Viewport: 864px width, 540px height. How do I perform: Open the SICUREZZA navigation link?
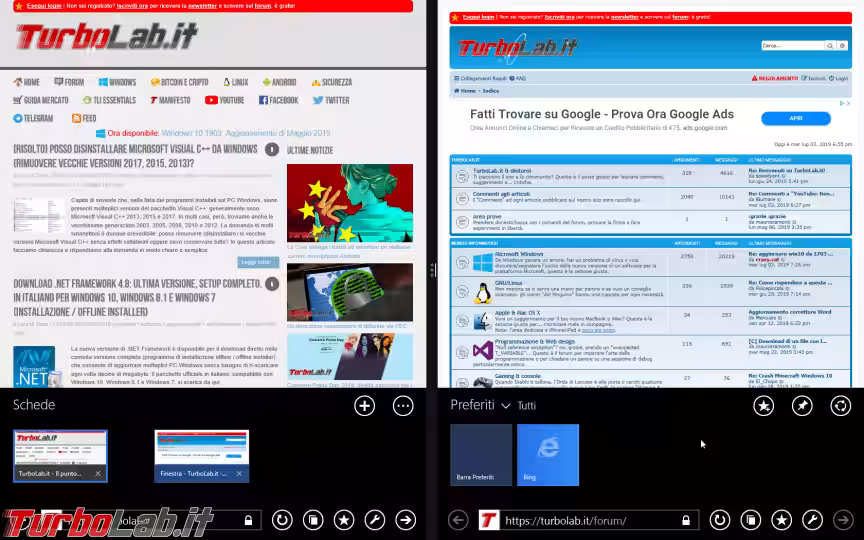click(332, 82)
